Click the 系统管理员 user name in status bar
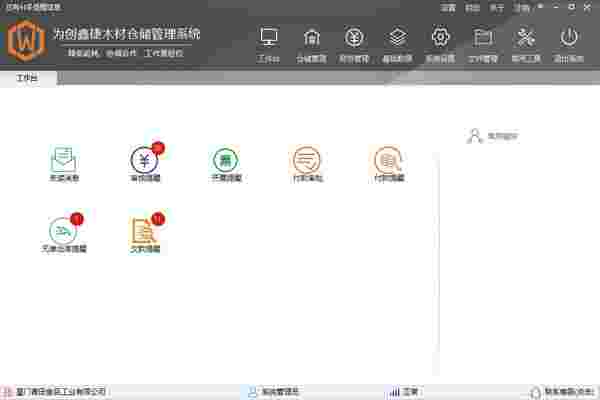 point(280,392)
